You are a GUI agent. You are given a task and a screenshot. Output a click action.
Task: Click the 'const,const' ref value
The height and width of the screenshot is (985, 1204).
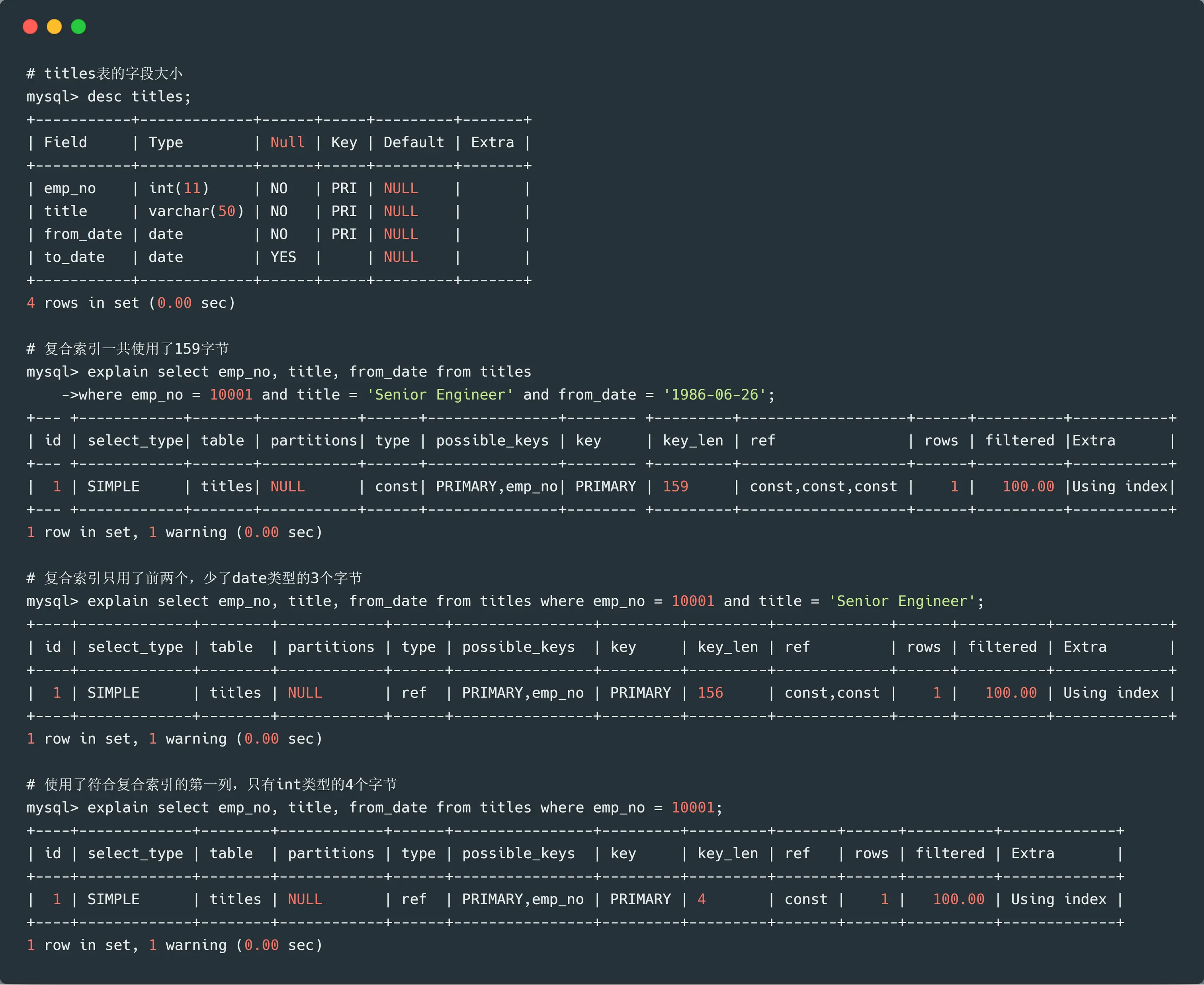(x=831, y=693)
